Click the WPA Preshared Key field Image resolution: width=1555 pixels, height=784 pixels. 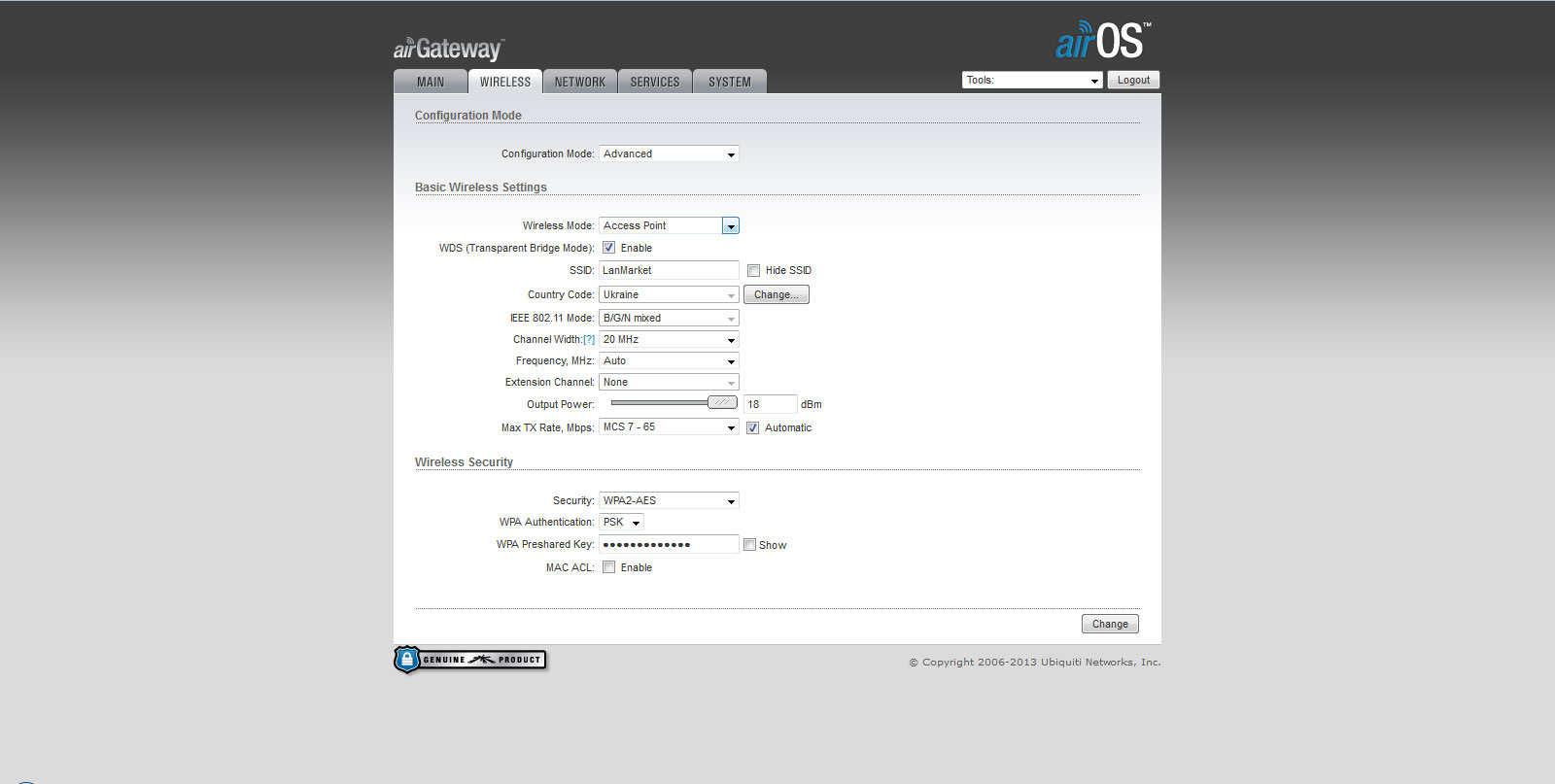click(x=669, y=544)
